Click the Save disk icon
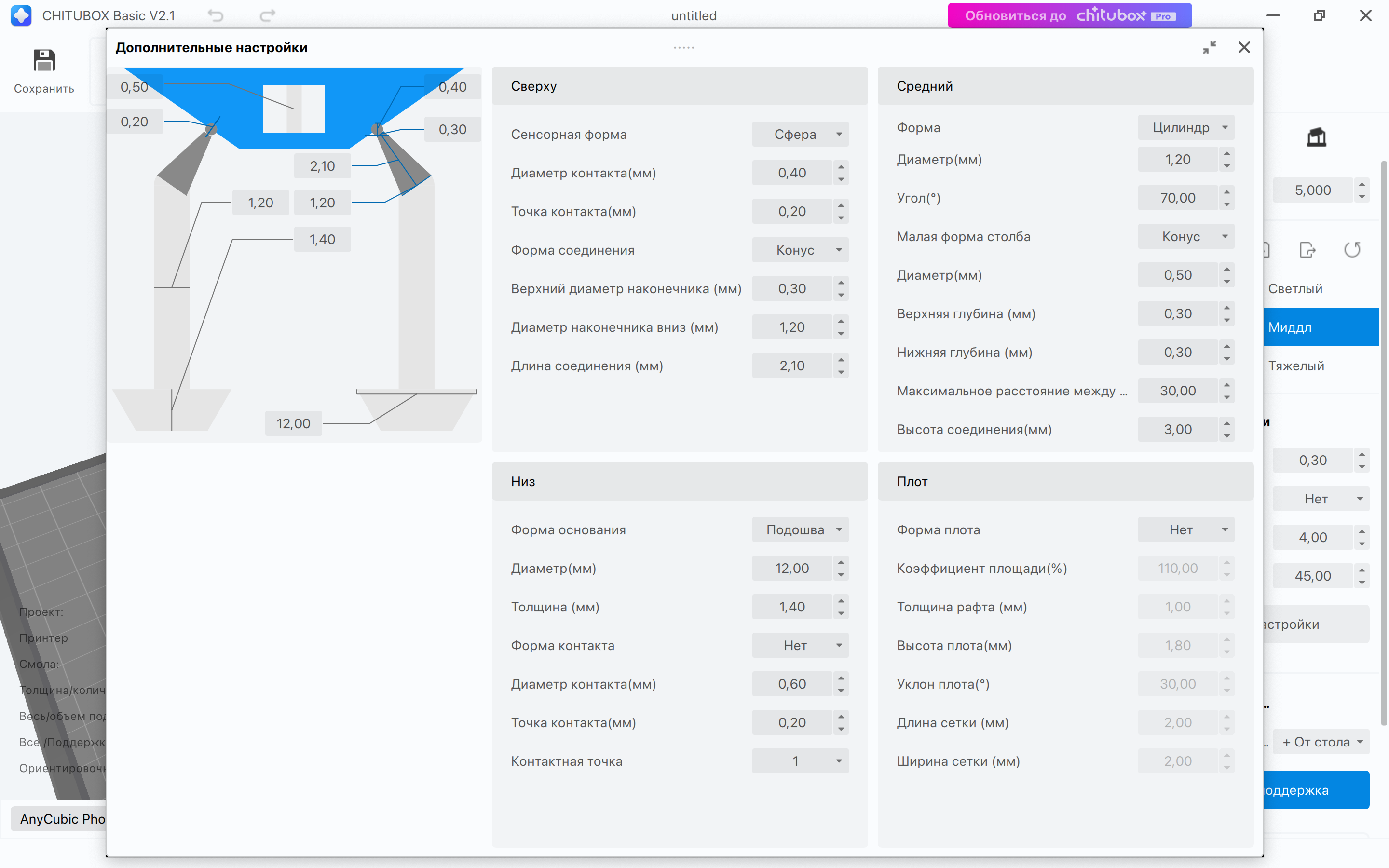 [x=43, y=61]
